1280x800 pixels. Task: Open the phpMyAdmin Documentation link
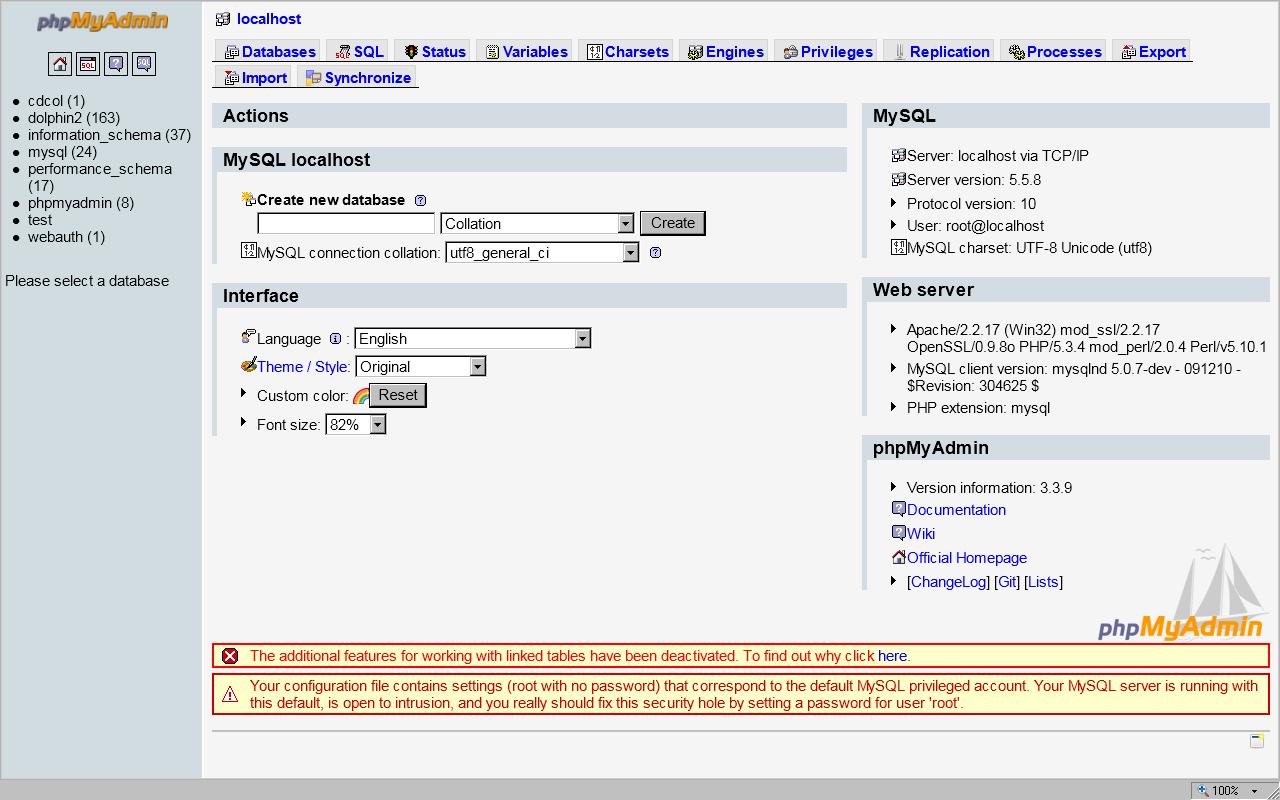(x=956, y=510)
